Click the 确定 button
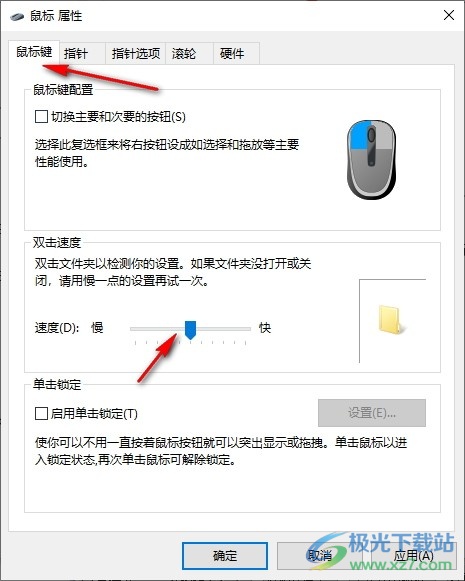This screenshot has width=465, height=581. (225, 556)
